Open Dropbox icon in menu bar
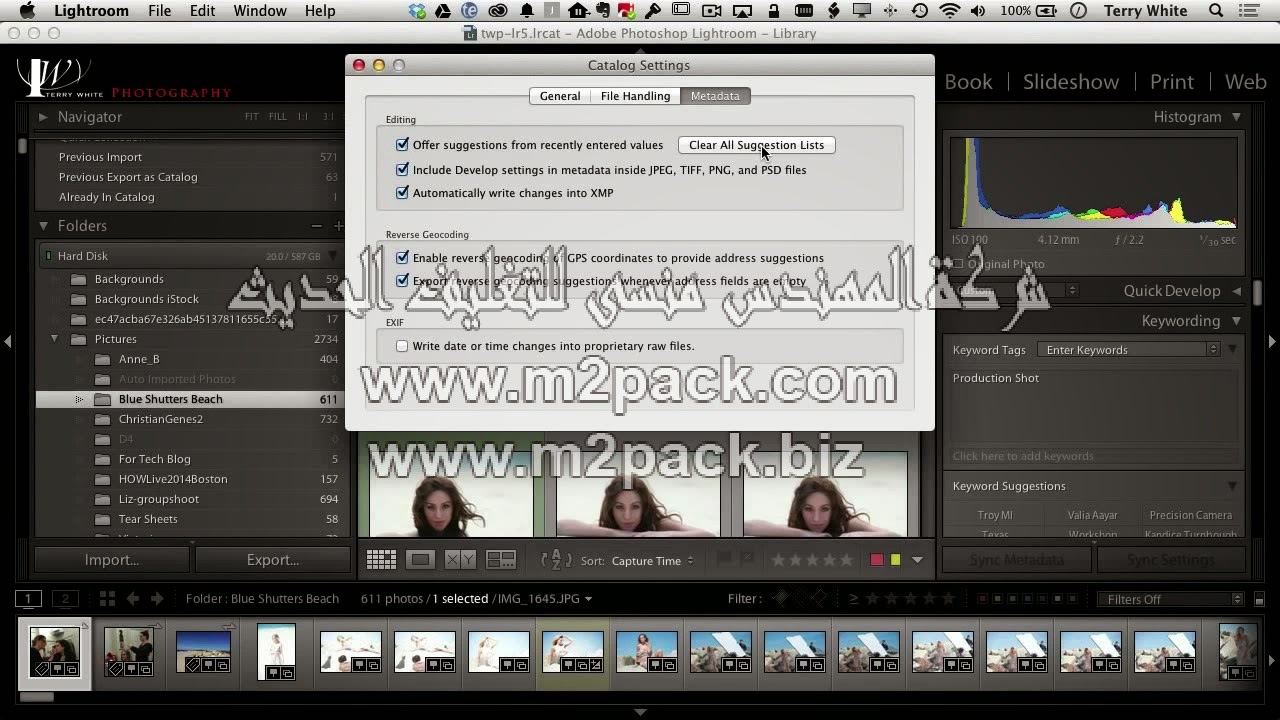 417,11
